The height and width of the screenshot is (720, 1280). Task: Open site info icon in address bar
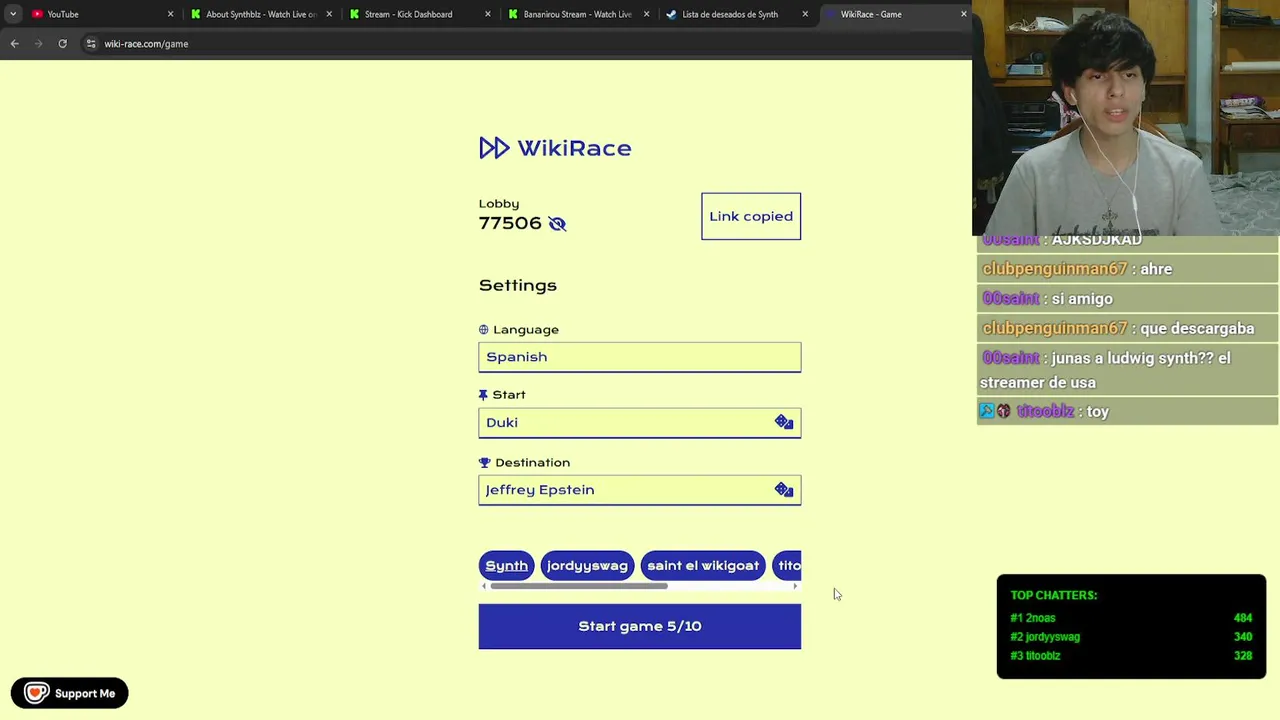click(x=91, y=44)
